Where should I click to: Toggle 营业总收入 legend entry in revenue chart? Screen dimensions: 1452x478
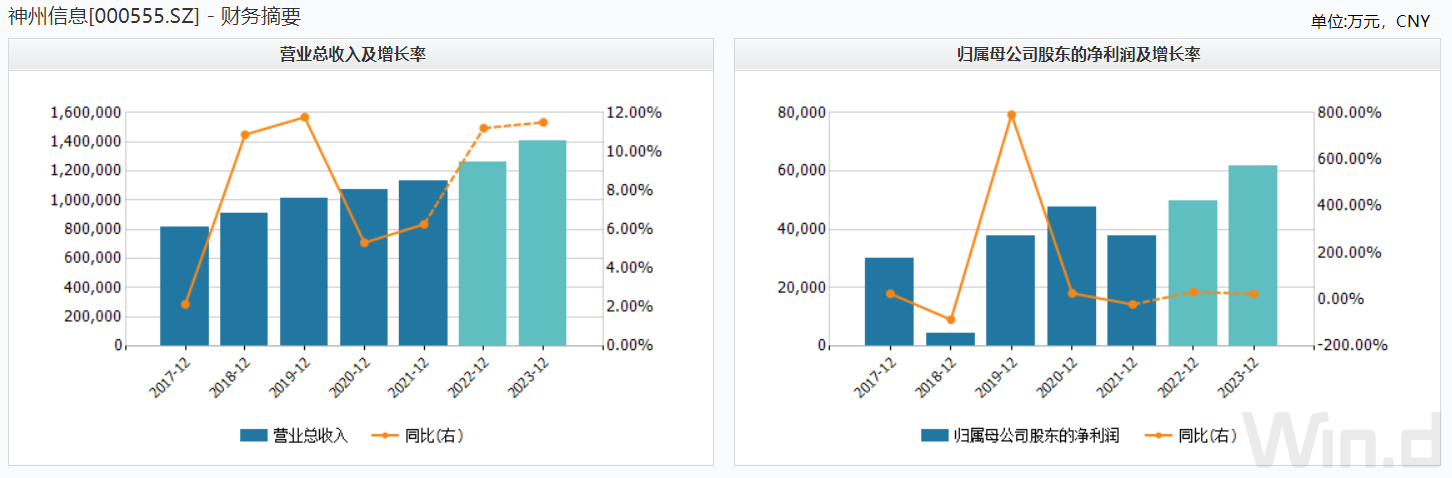294,435
